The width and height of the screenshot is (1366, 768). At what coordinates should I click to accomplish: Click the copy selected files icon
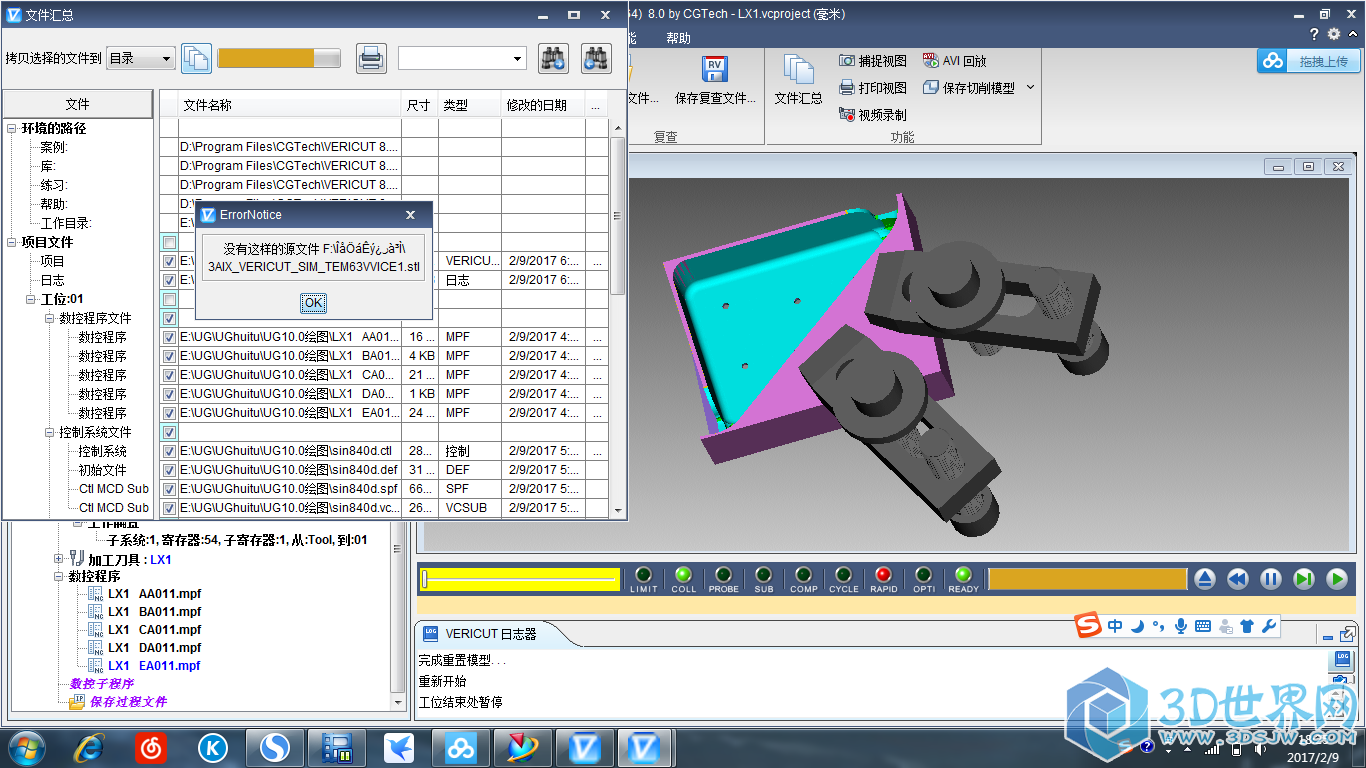196,58
